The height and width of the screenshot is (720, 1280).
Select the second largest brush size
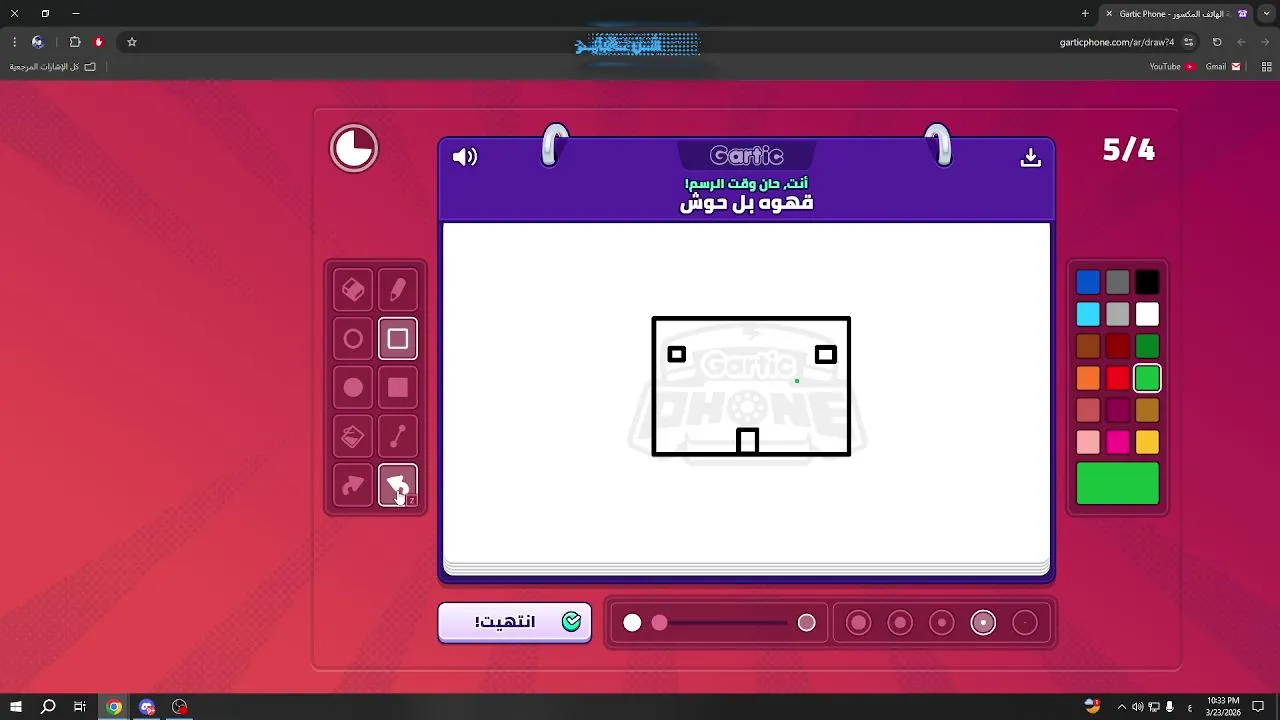pyautogui.click(x=900, y=623)
